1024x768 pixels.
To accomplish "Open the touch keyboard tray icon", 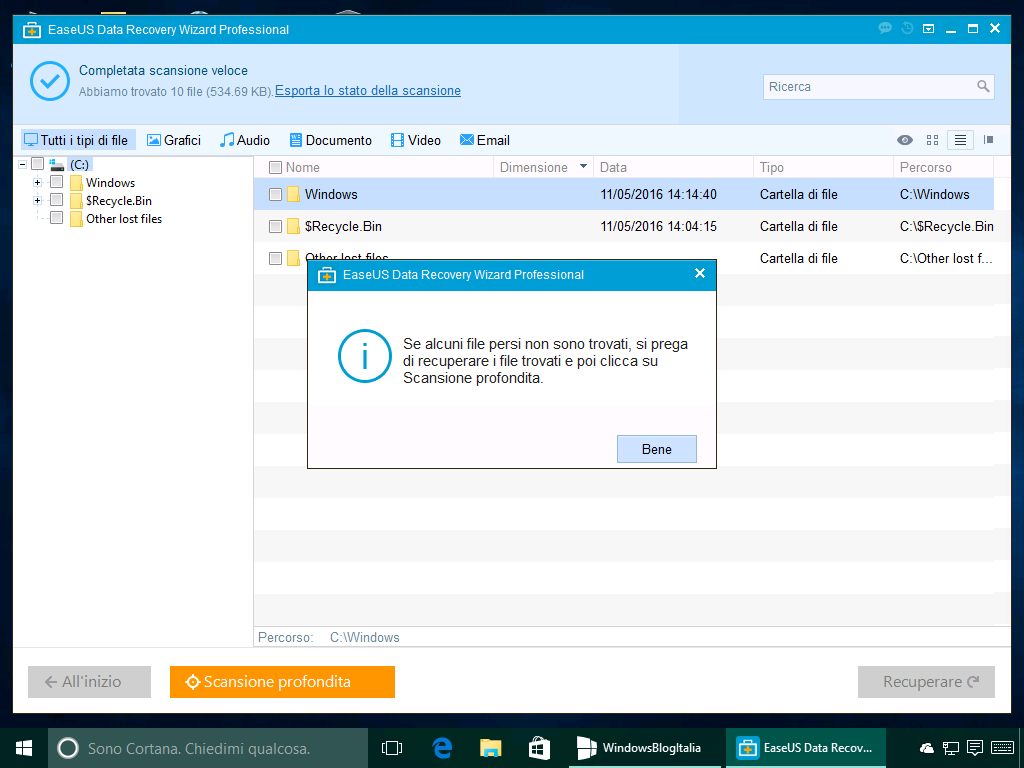I will point(1002,748).
